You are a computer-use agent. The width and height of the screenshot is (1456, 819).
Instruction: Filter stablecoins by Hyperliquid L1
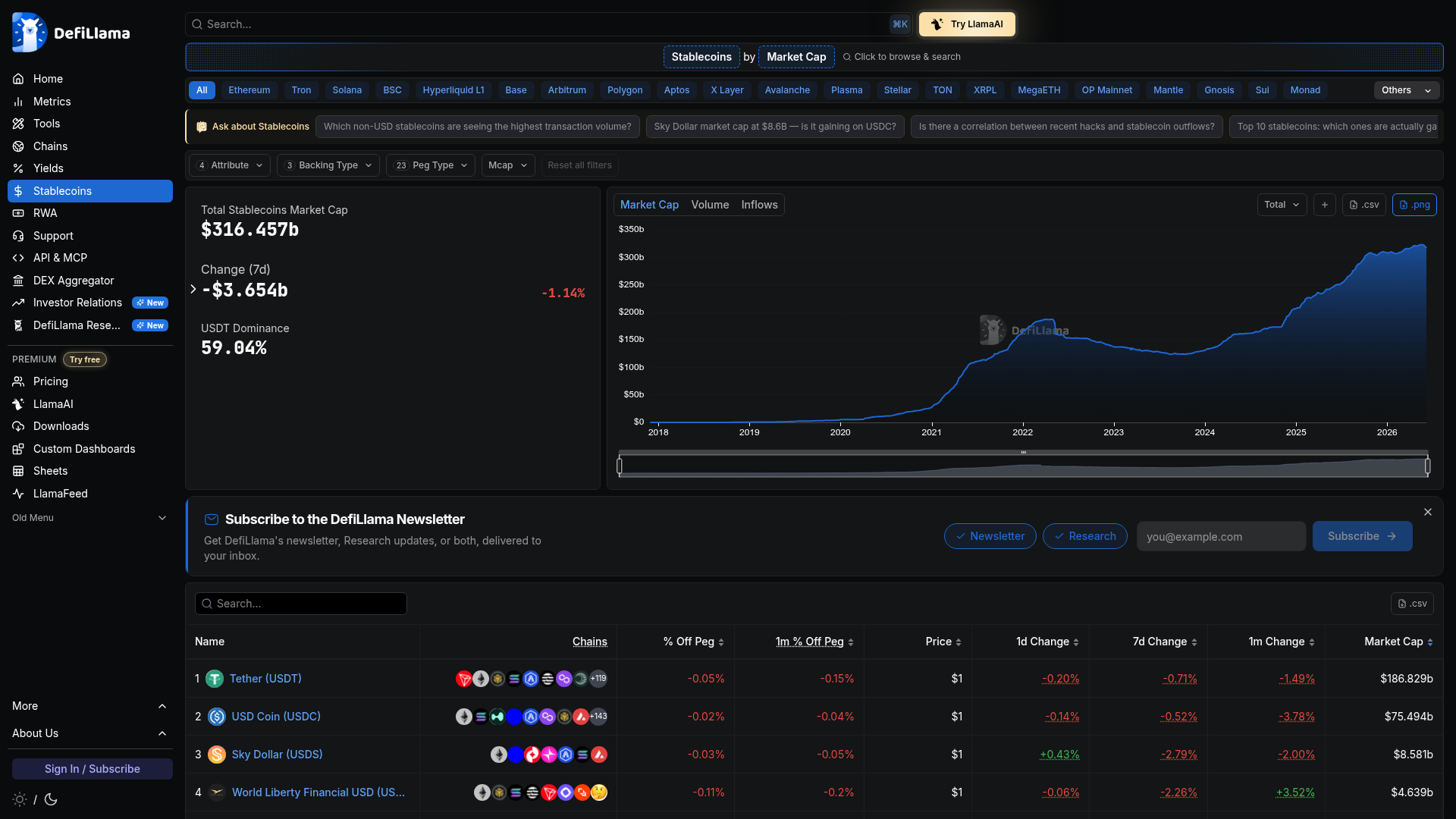pos(453,90)
